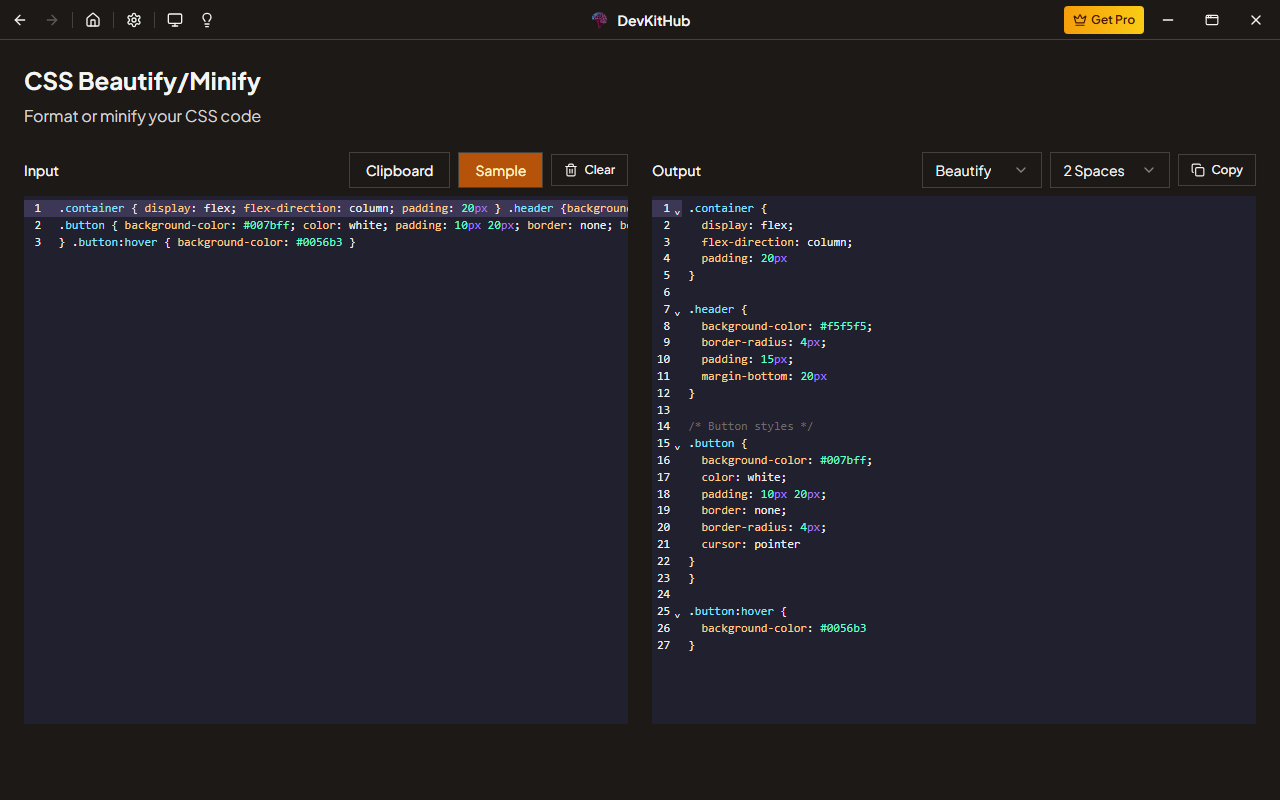Go back with the left arrow icon
Screen dimensions: 1280x800
pos(20,20)
